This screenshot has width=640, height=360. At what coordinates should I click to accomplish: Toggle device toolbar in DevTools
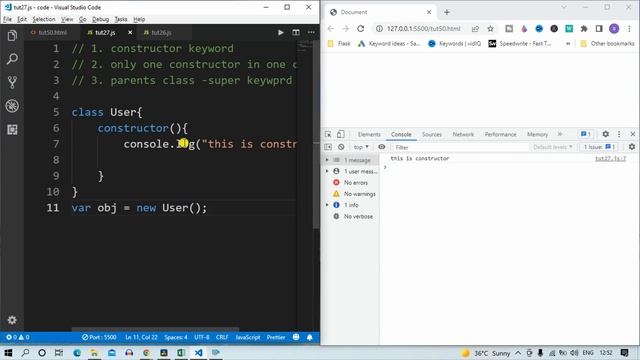point(341,134)
